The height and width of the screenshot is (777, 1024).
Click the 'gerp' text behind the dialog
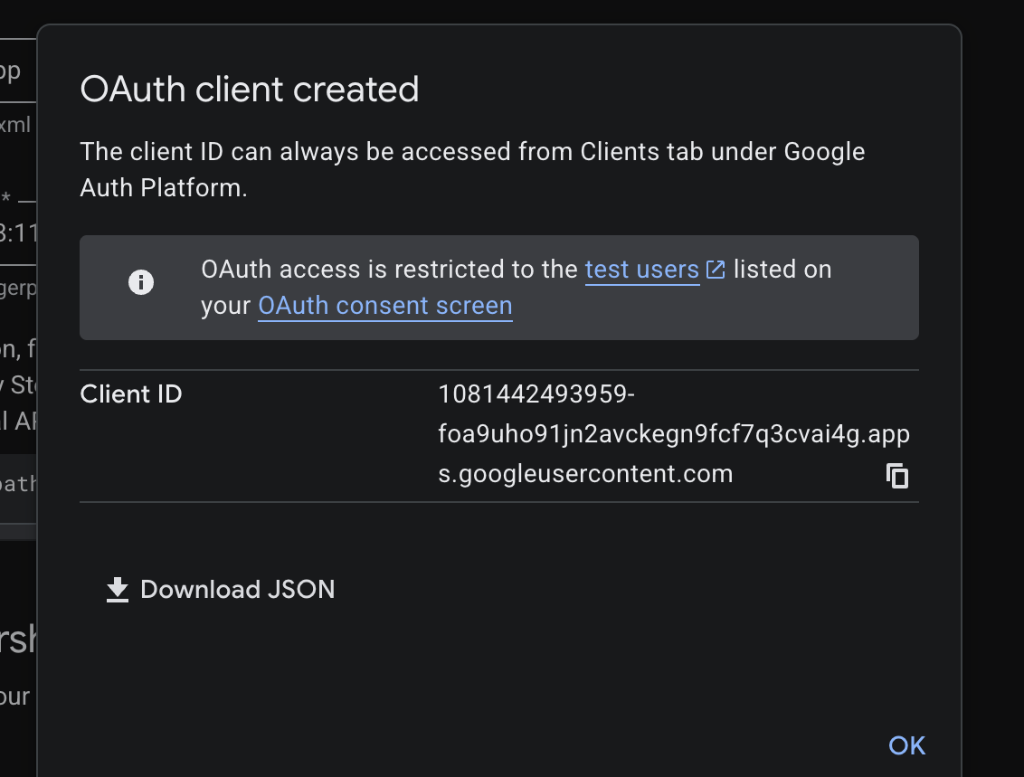18,288
